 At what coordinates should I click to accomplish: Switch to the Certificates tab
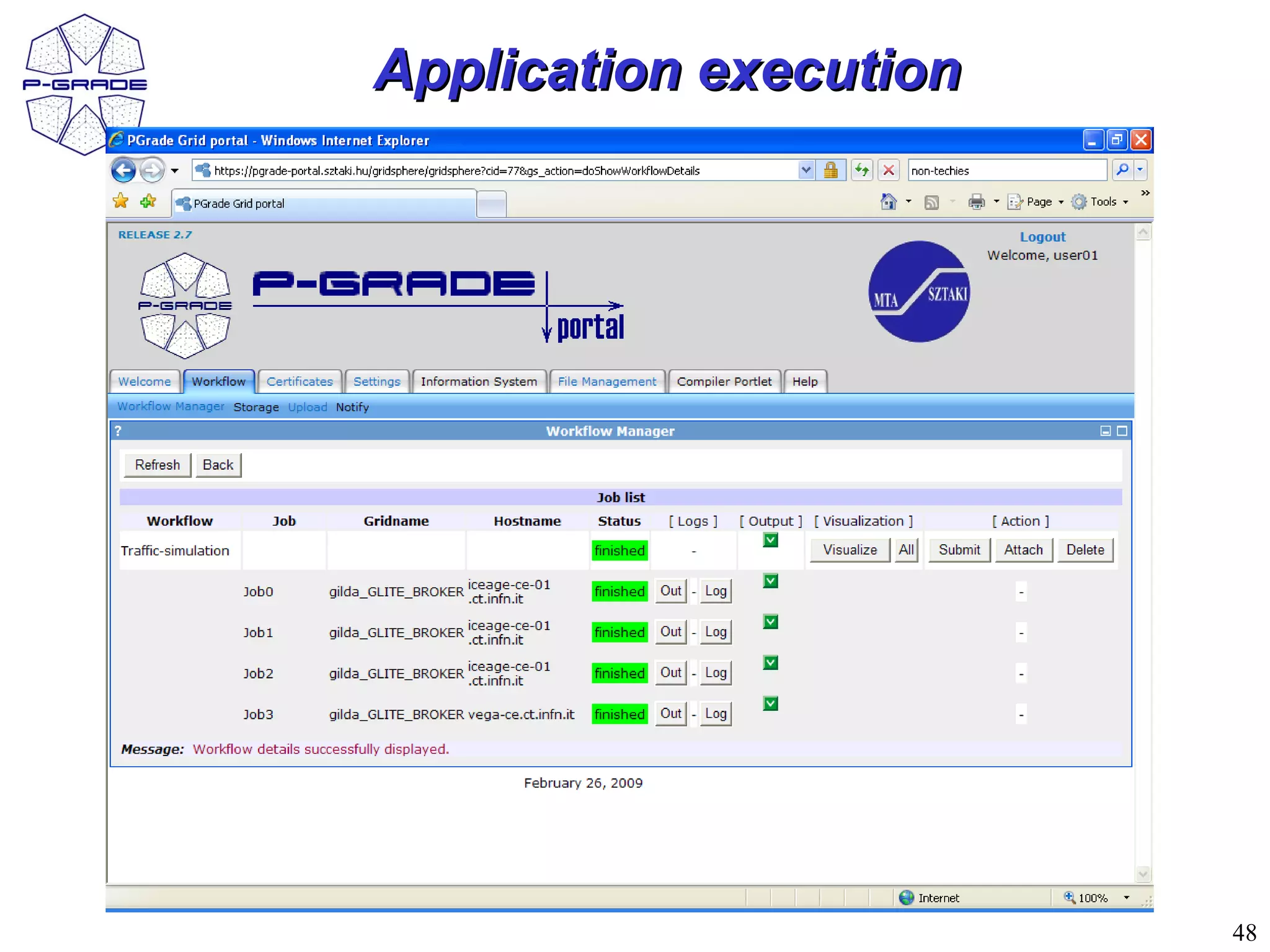point(300,382)
